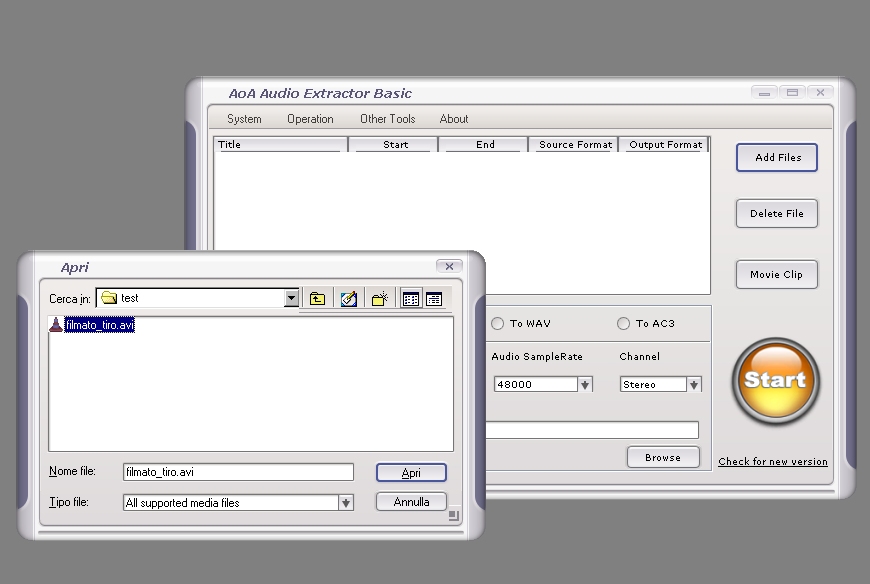The width and height of the screenshot is (870, 584).
Task: Click the Apri button to open file
Action: [x=411, y=473]
